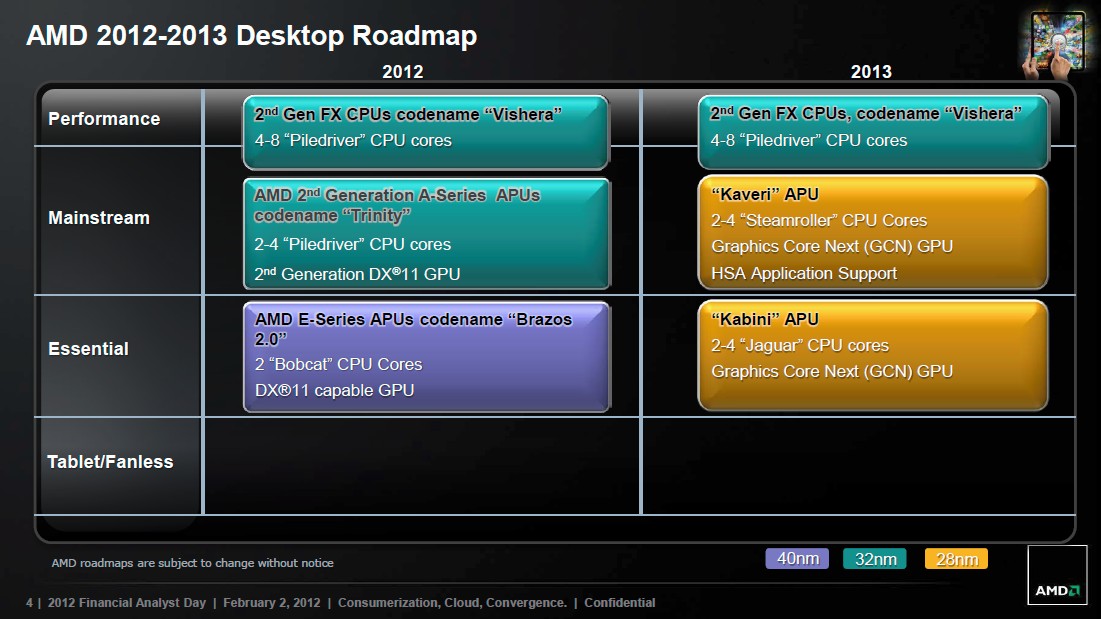The height and width of the screenshot is (619, 1101).
Task: Click the tablet hands thumbnail image
Action: (1055, 44)
